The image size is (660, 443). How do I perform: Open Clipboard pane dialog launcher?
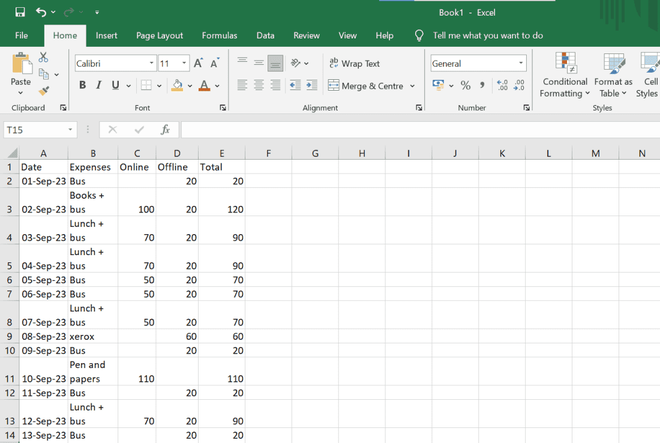coord(63,108)
